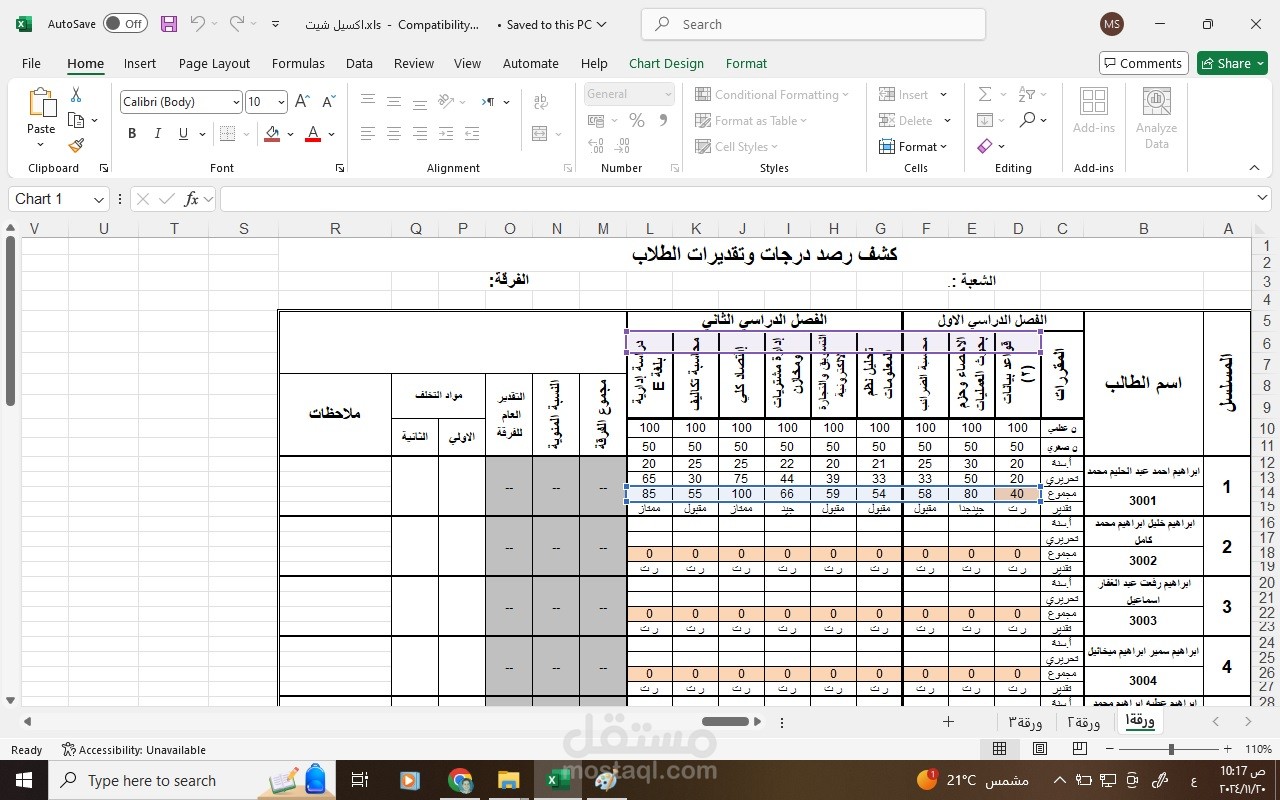The image size is (1280, 800).
Task: Click the Align Left icon
Action: pos(368,134)
